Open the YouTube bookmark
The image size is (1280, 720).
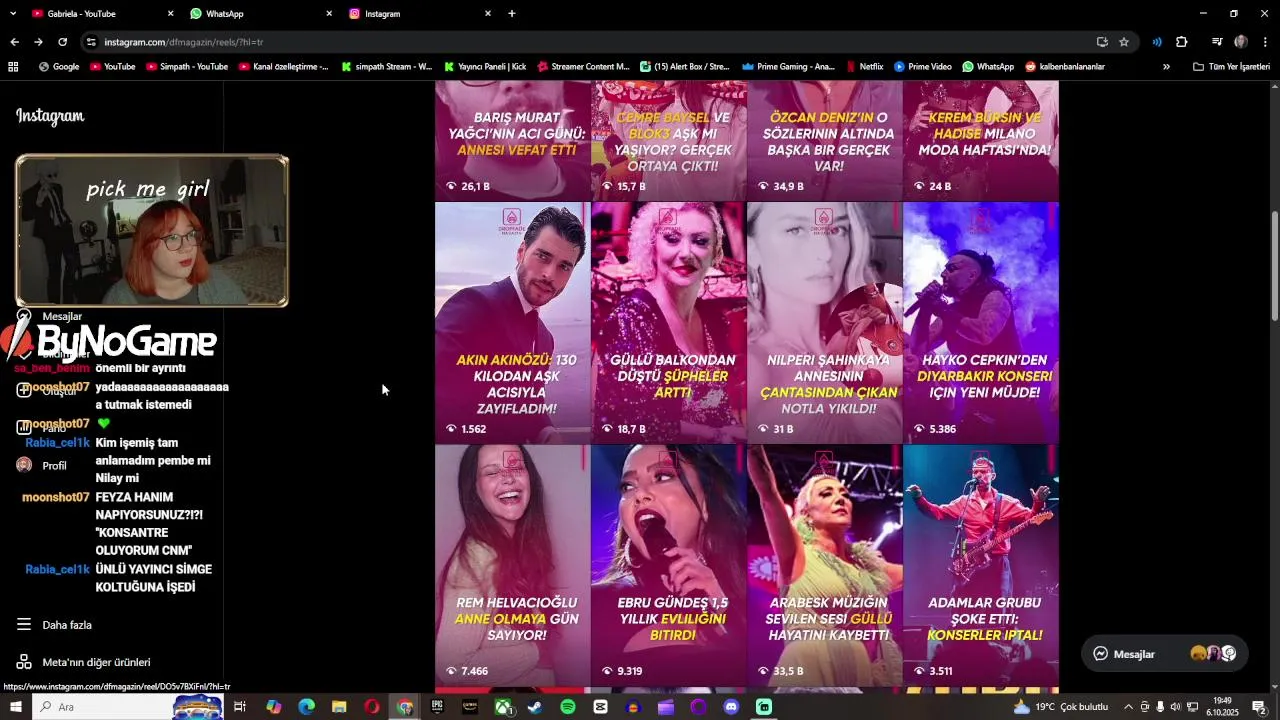click(x=112, y=67)
